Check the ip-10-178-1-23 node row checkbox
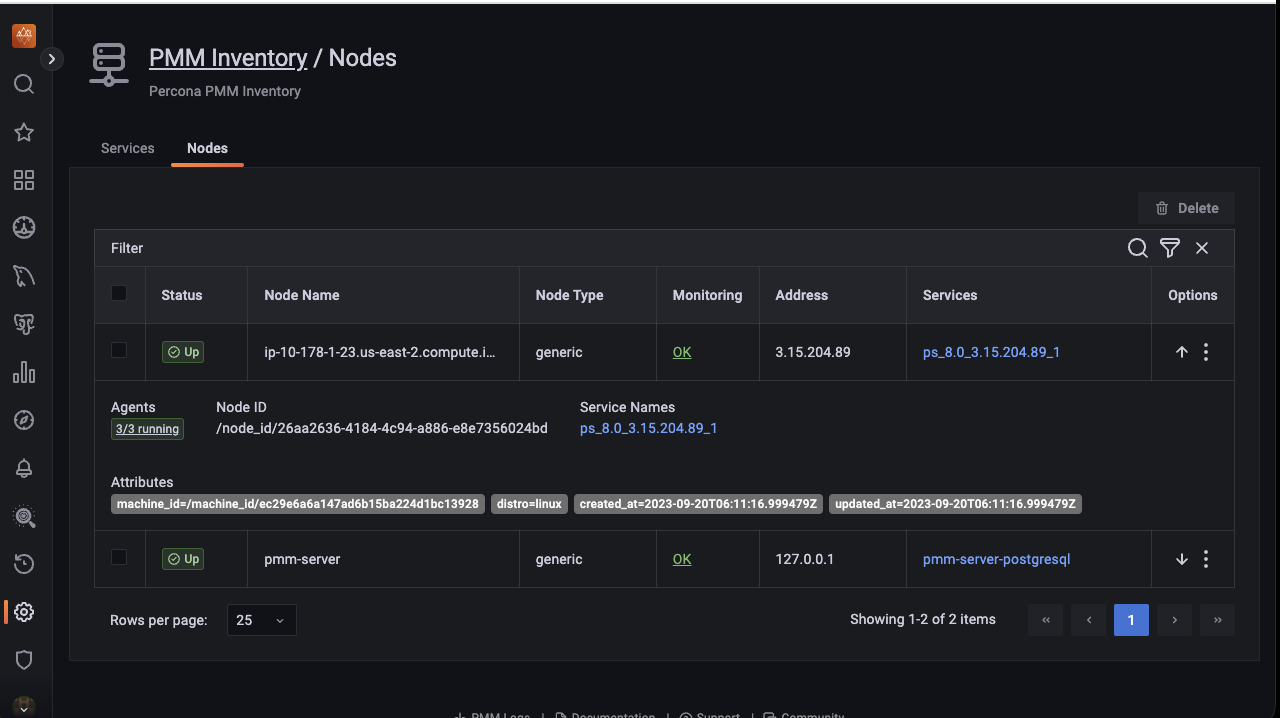 click(119, 351)
